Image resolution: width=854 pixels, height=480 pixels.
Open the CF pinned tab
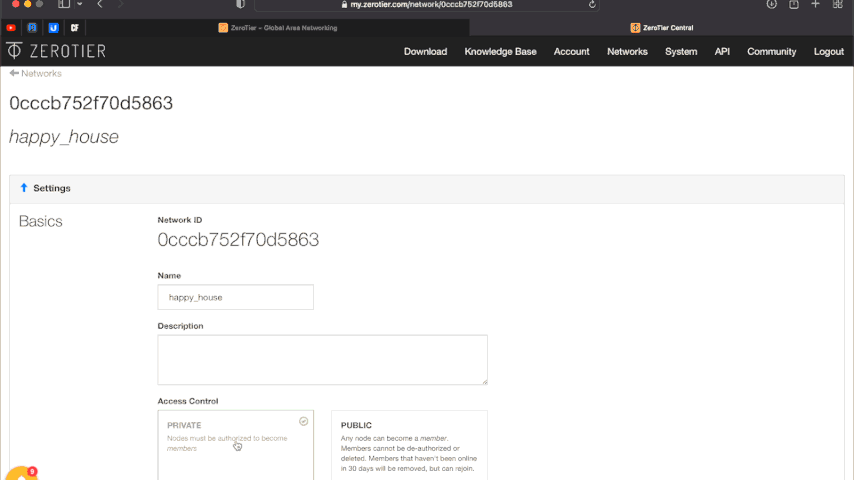coord(75,28)
